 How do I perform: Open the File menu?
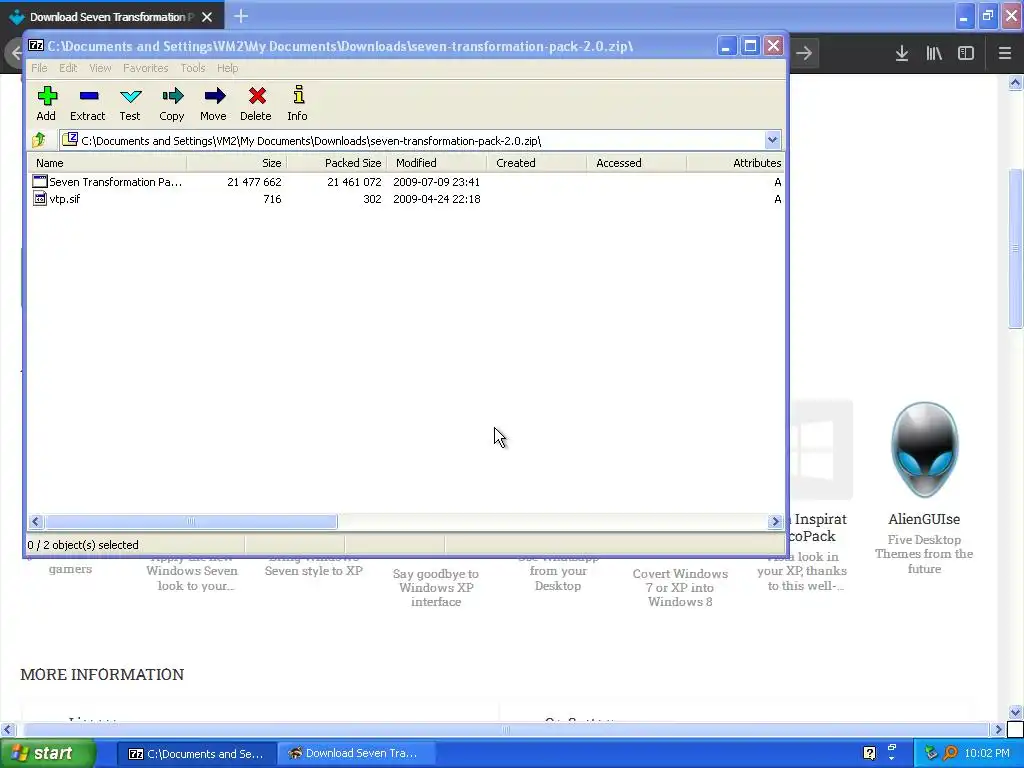click(39, 68)
